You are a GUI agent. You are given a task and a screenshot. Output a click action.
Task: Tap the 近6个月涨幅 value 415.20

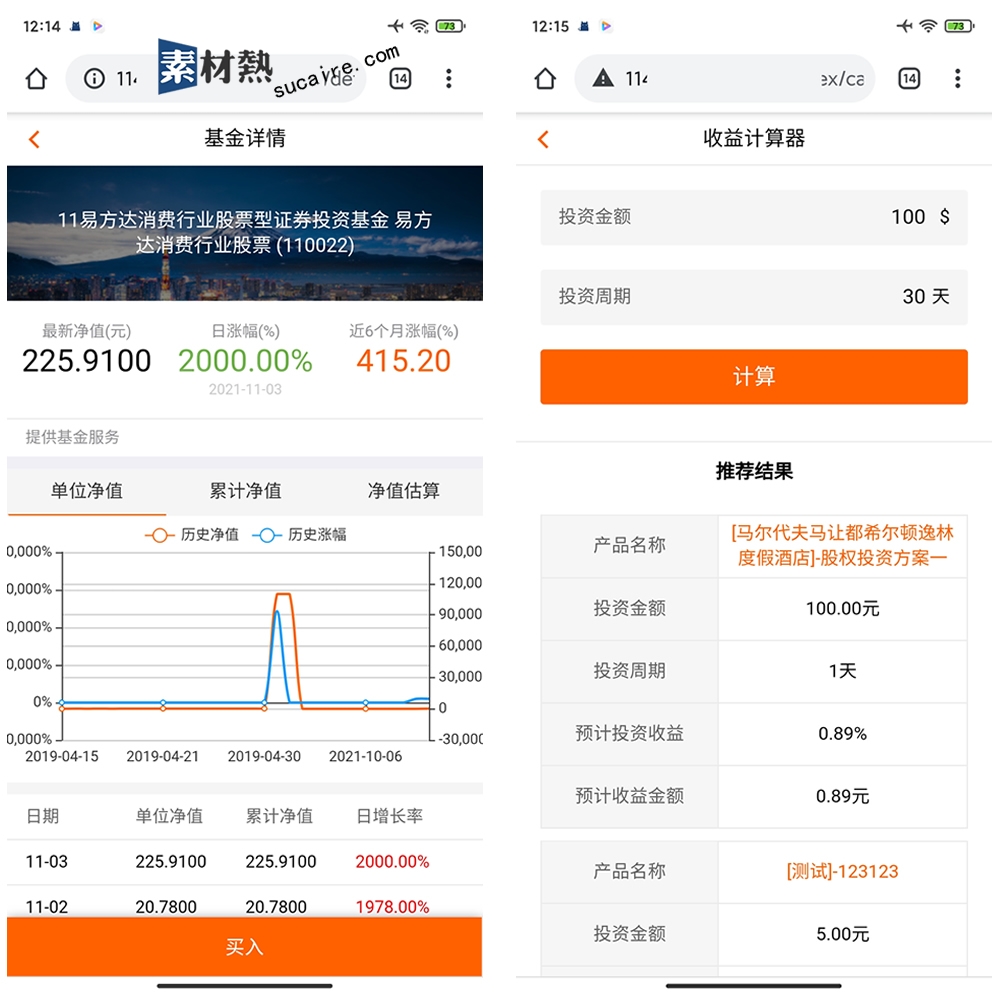404,360
